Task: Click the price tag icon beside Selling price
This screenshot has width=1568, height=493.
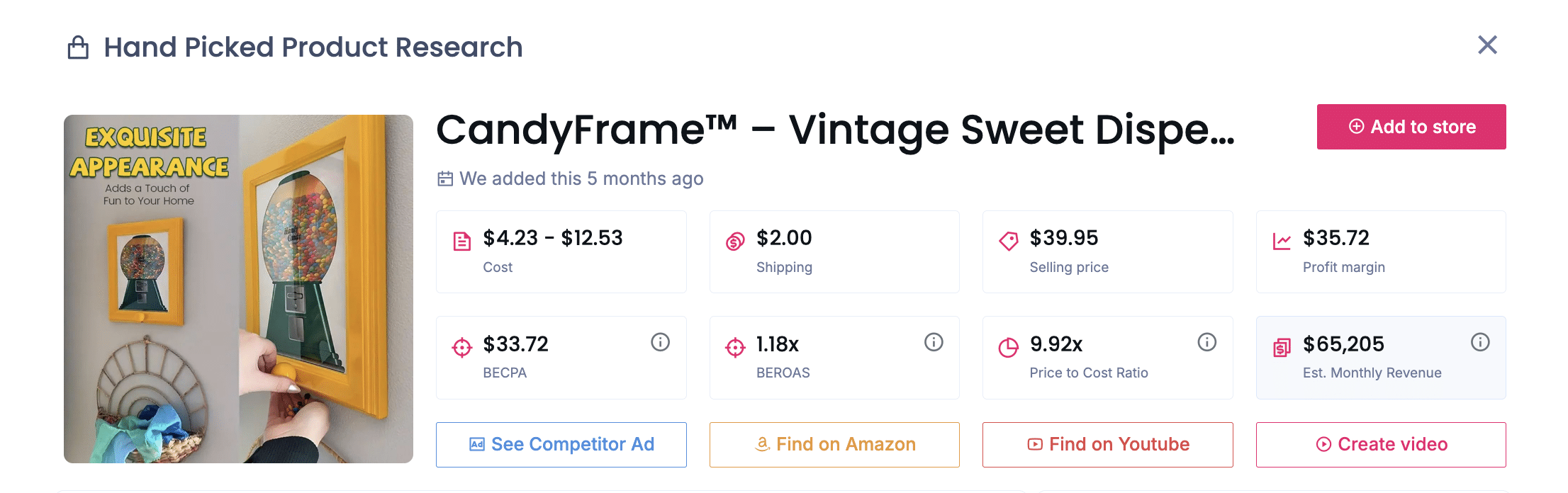Action: pos(1009,240)
